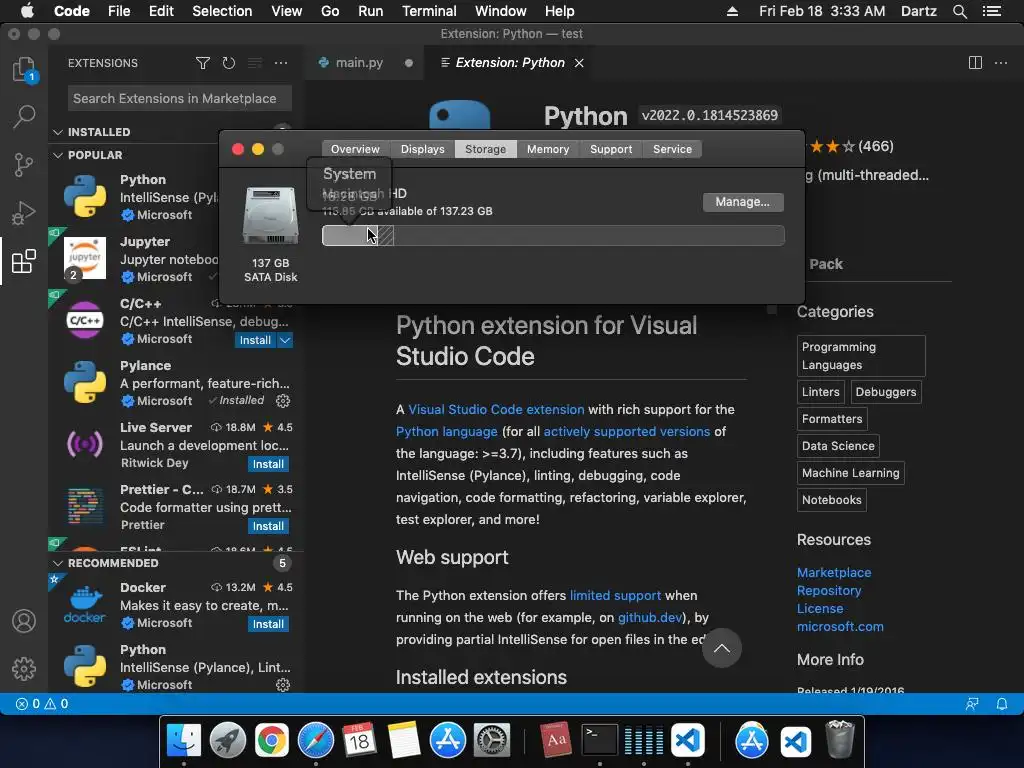
Task: Open Terminal from the Dock
Action: tap(600, 740)
